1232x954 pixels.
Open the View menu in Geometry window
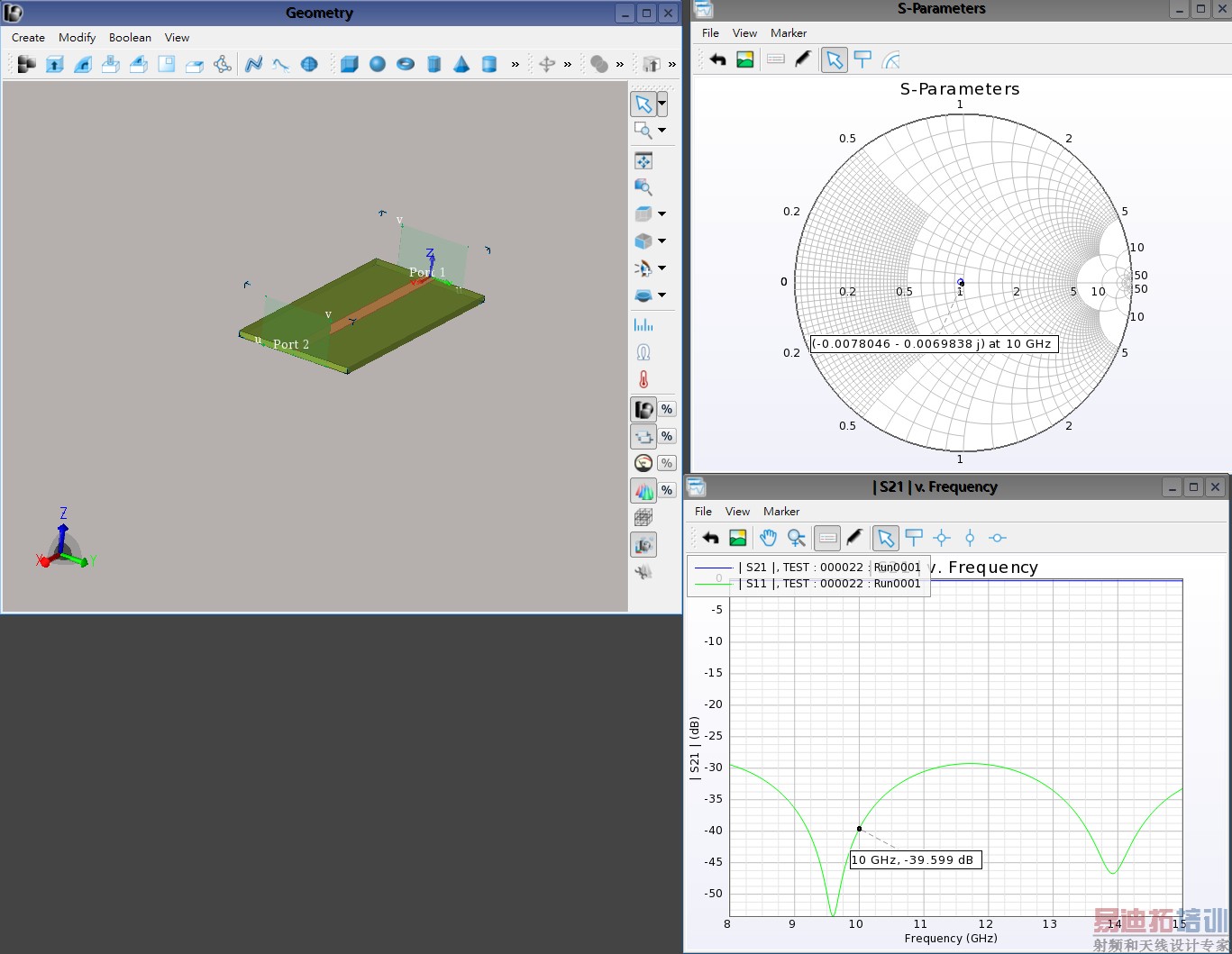tap(177, 38)
